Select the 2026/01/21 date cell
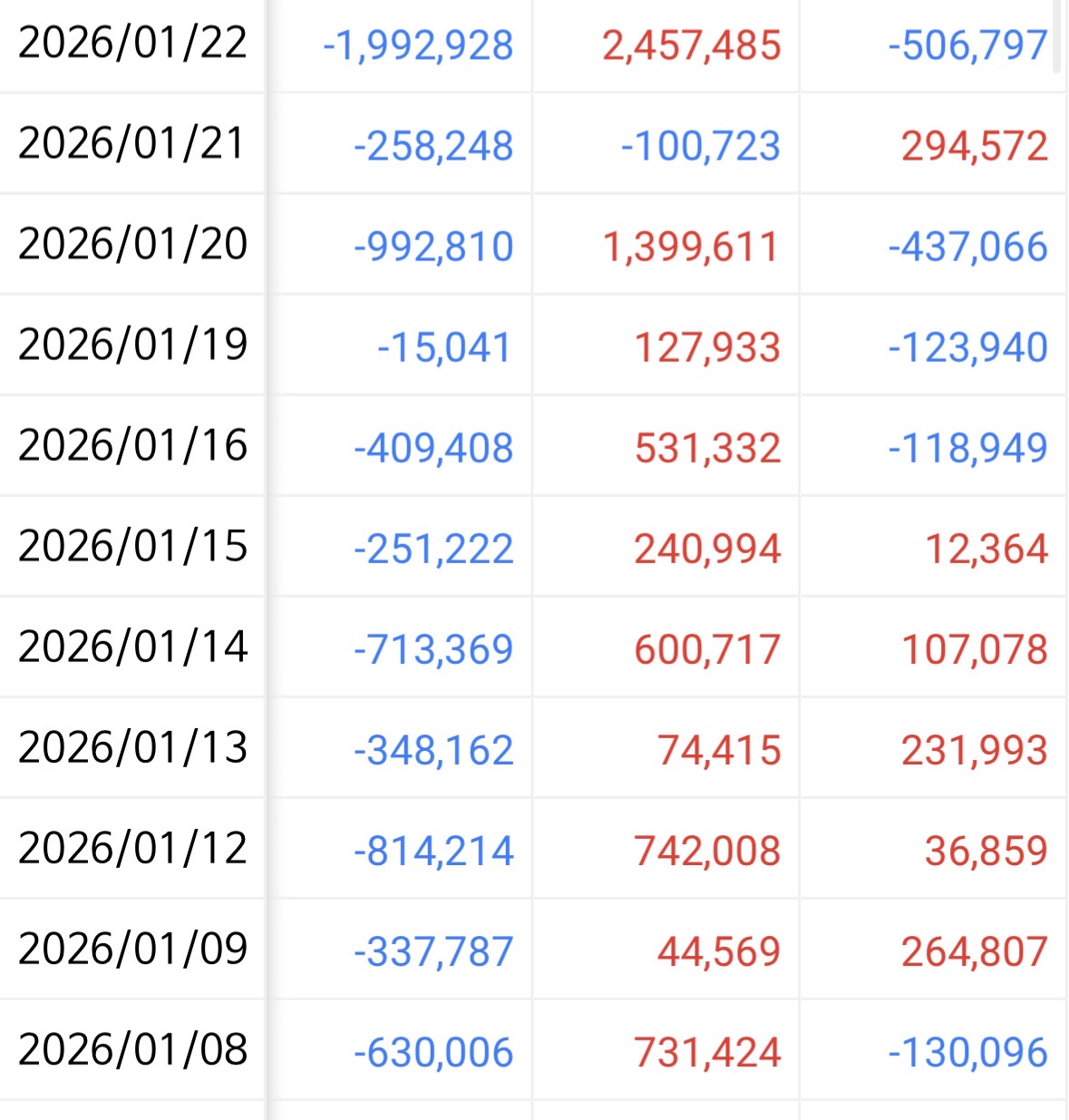Viewport: 1069px width, 1120px height. 132,143
